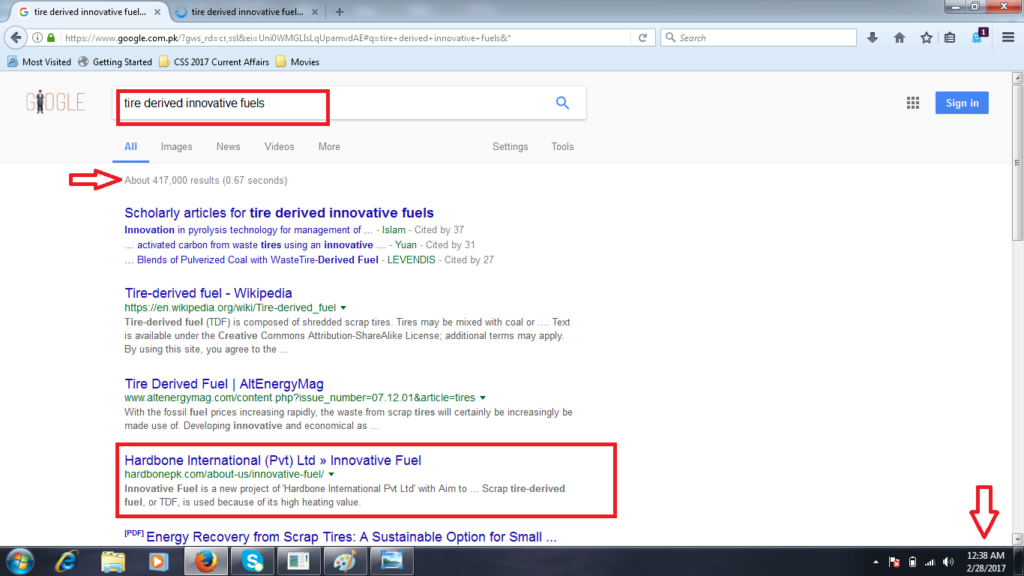This screenshot has width=1024, height=576.
Task: Switch to Images results tab
Action: pos(176,146)
